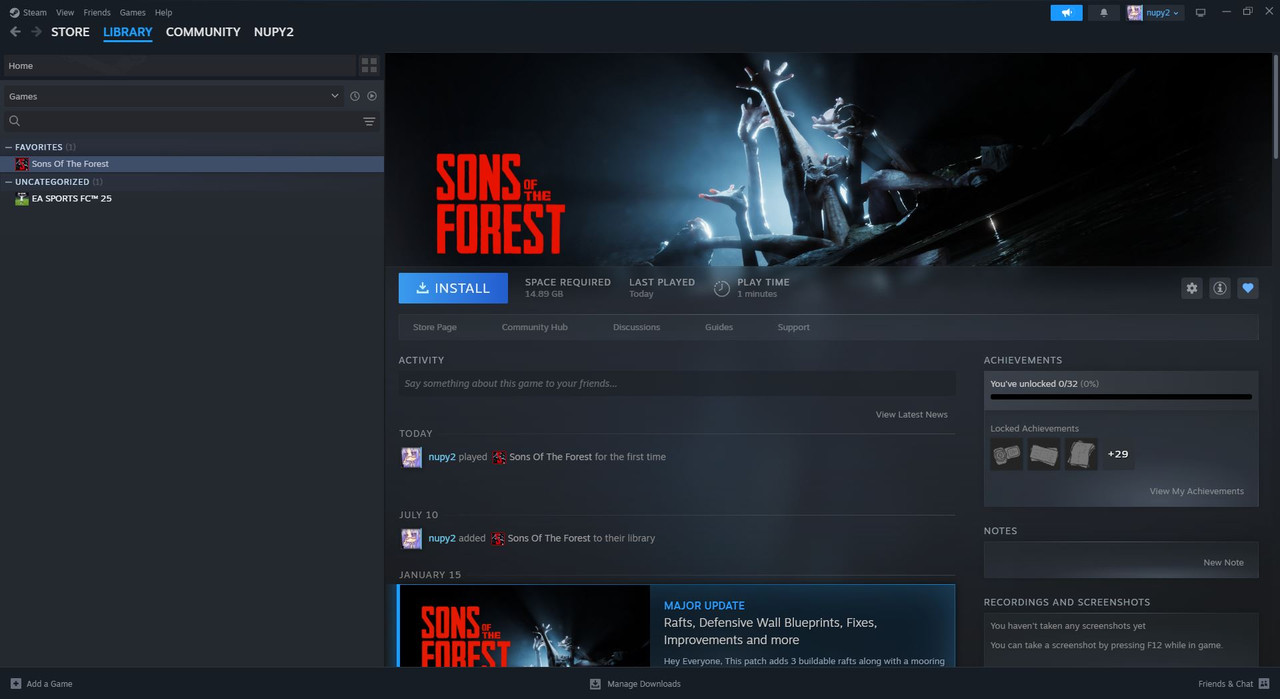
Task: Click achievements progress bar
Action: 1121,397
